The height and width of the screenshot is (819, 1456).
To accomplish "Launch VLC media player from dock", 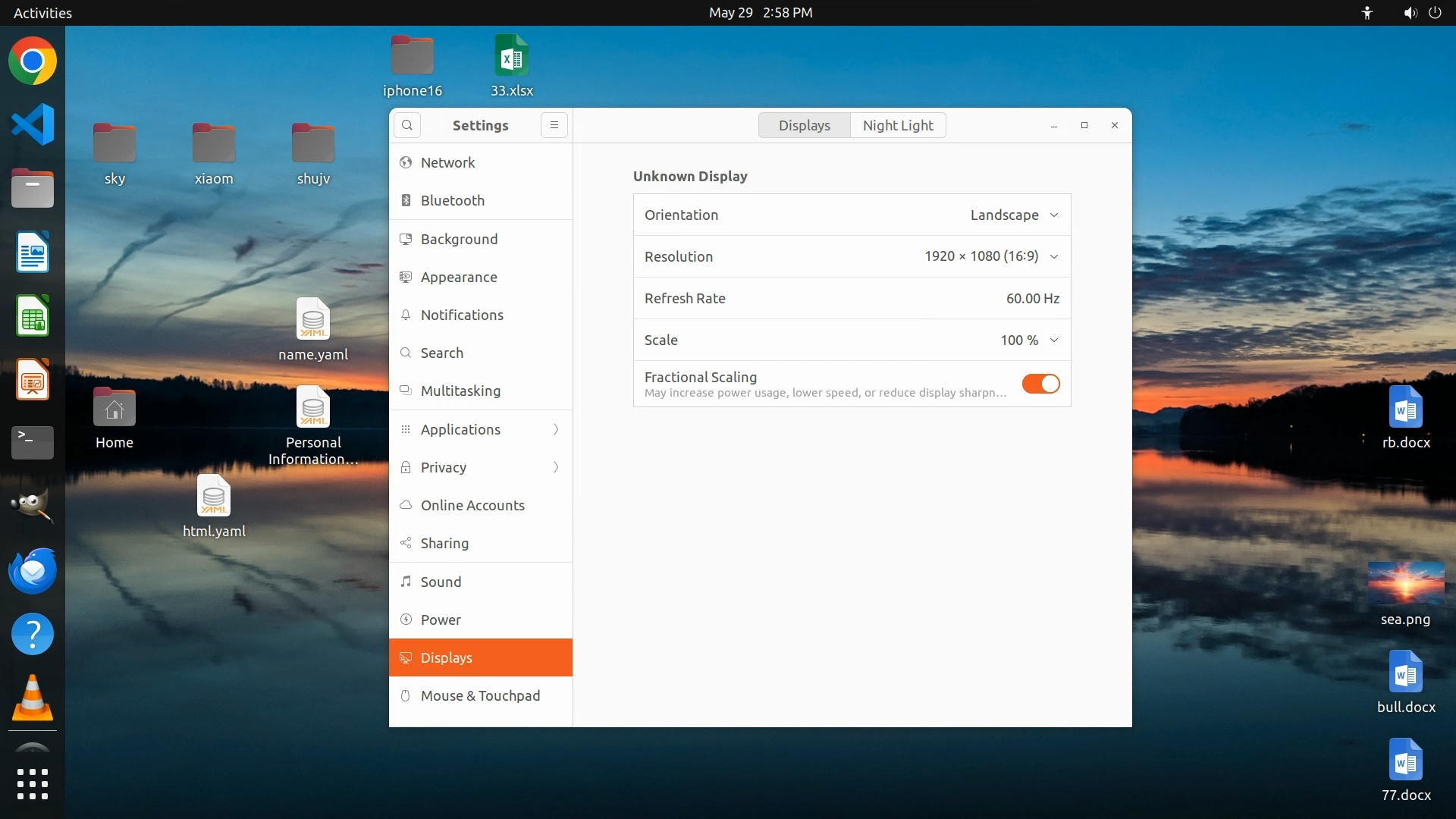I will click(33, 698).
